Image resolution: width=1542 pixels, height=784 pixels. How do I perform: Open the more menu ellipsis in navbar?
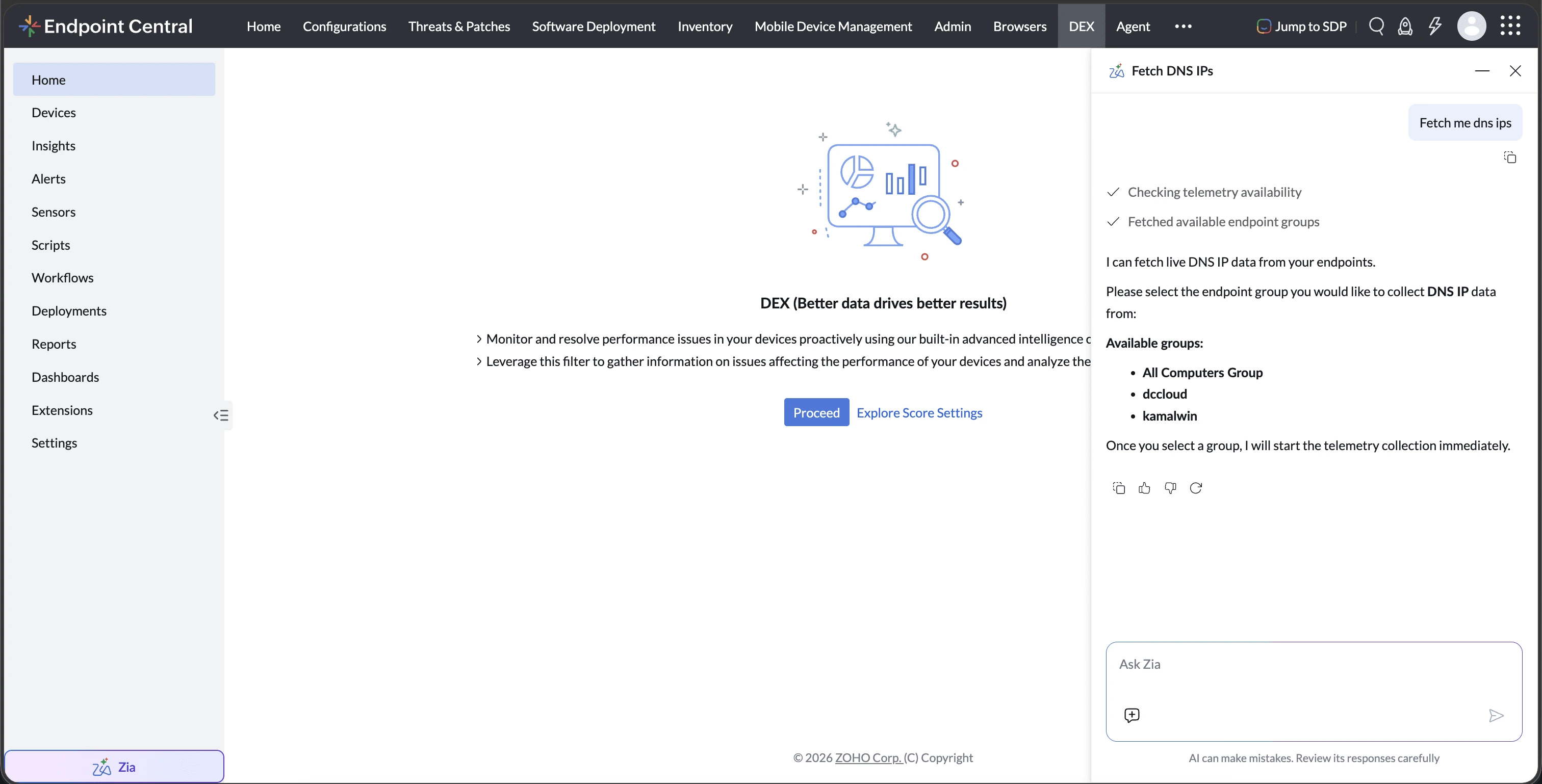(1183, 27)
